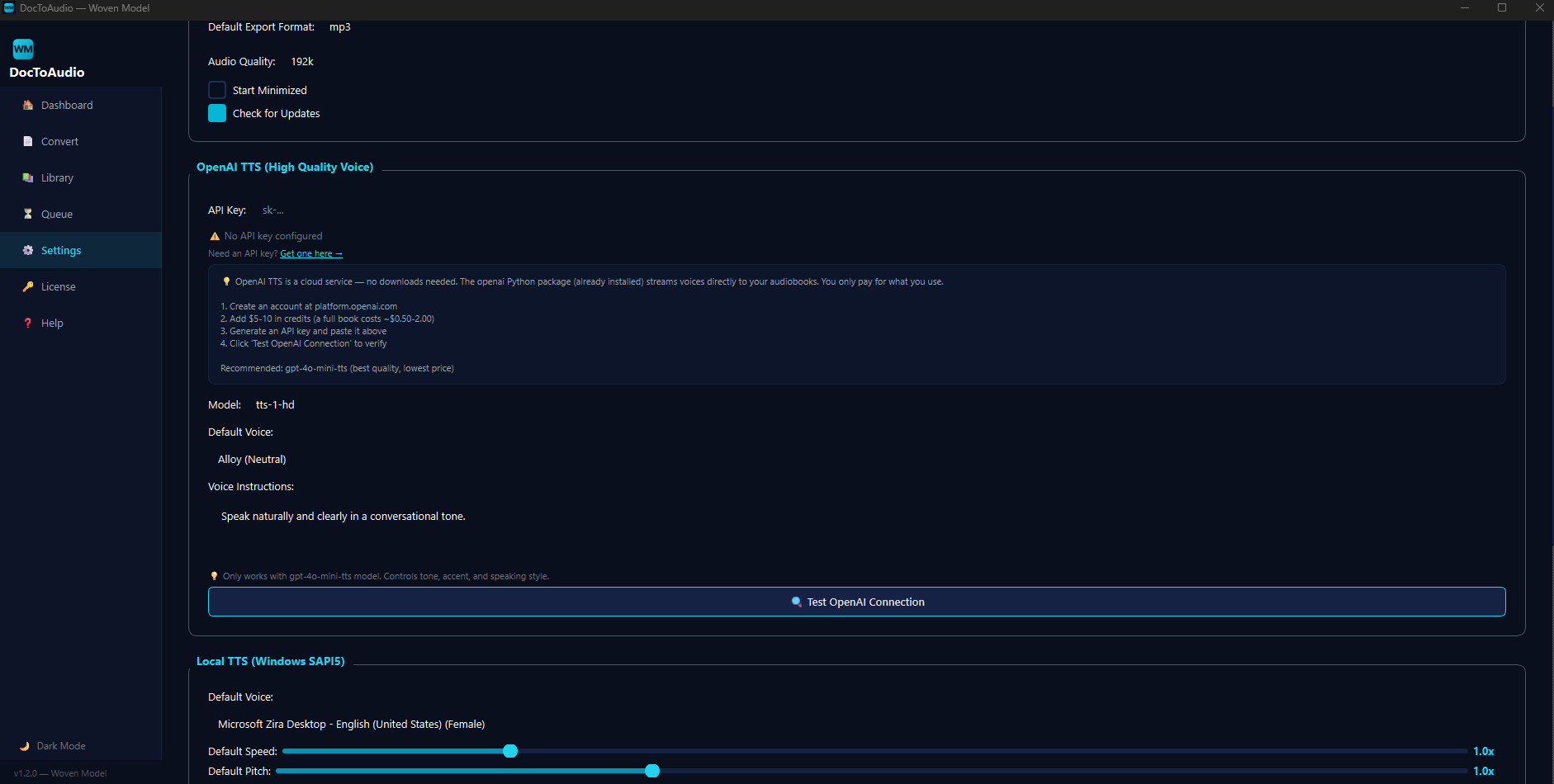Image resolution: width=1554 pixels, height=784 pixels.
Task: Click in the Voice Instructions text box
Action: [856, 532]
